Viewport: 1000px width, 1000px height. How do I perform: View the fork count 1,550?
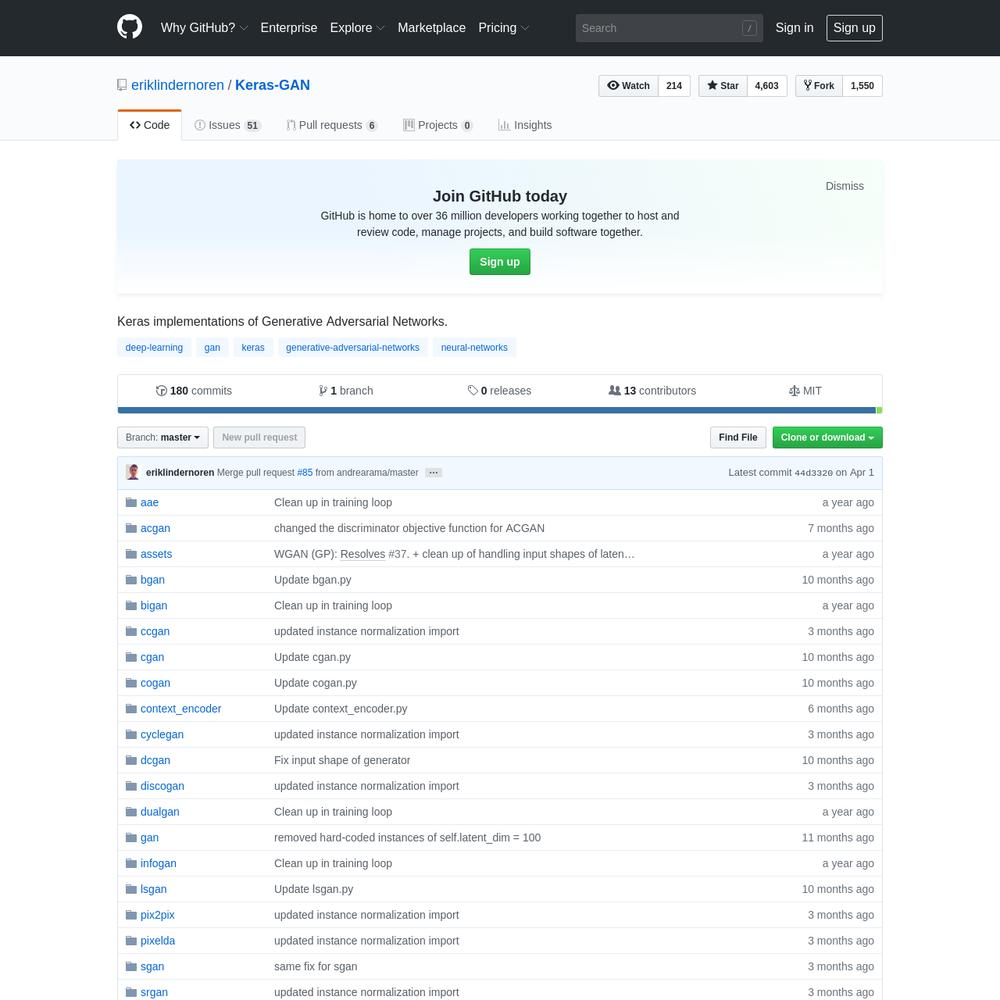pyautogui.click(x=862, y=85)
